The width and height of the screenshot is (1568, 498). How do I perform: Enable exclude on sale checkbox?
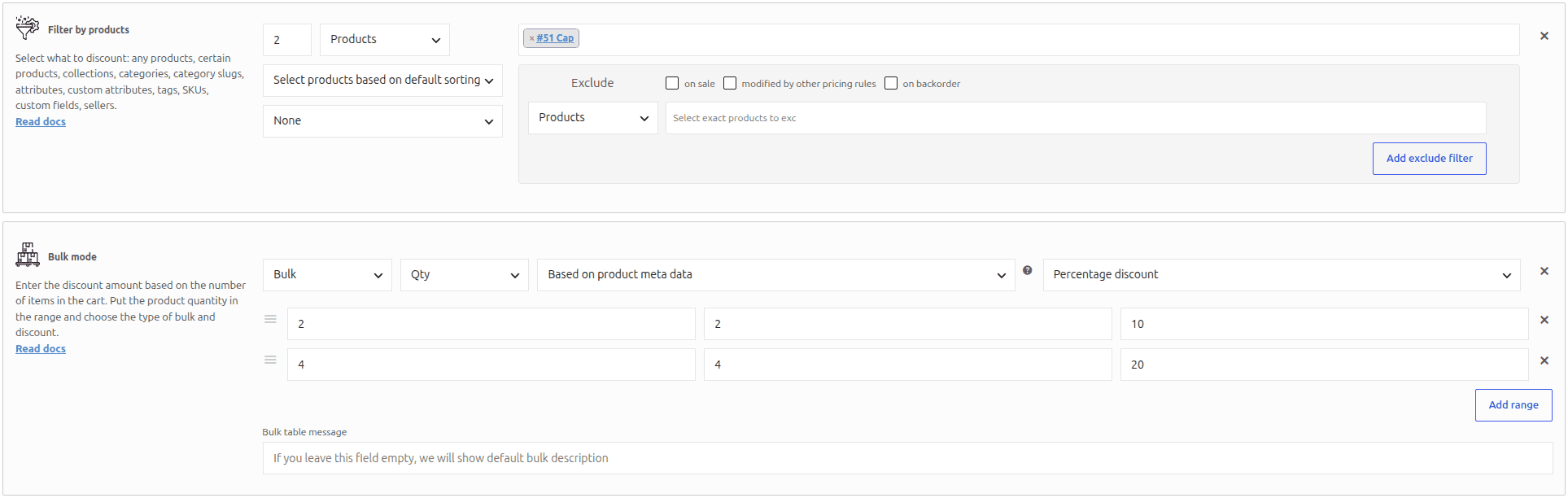[672, 83]
